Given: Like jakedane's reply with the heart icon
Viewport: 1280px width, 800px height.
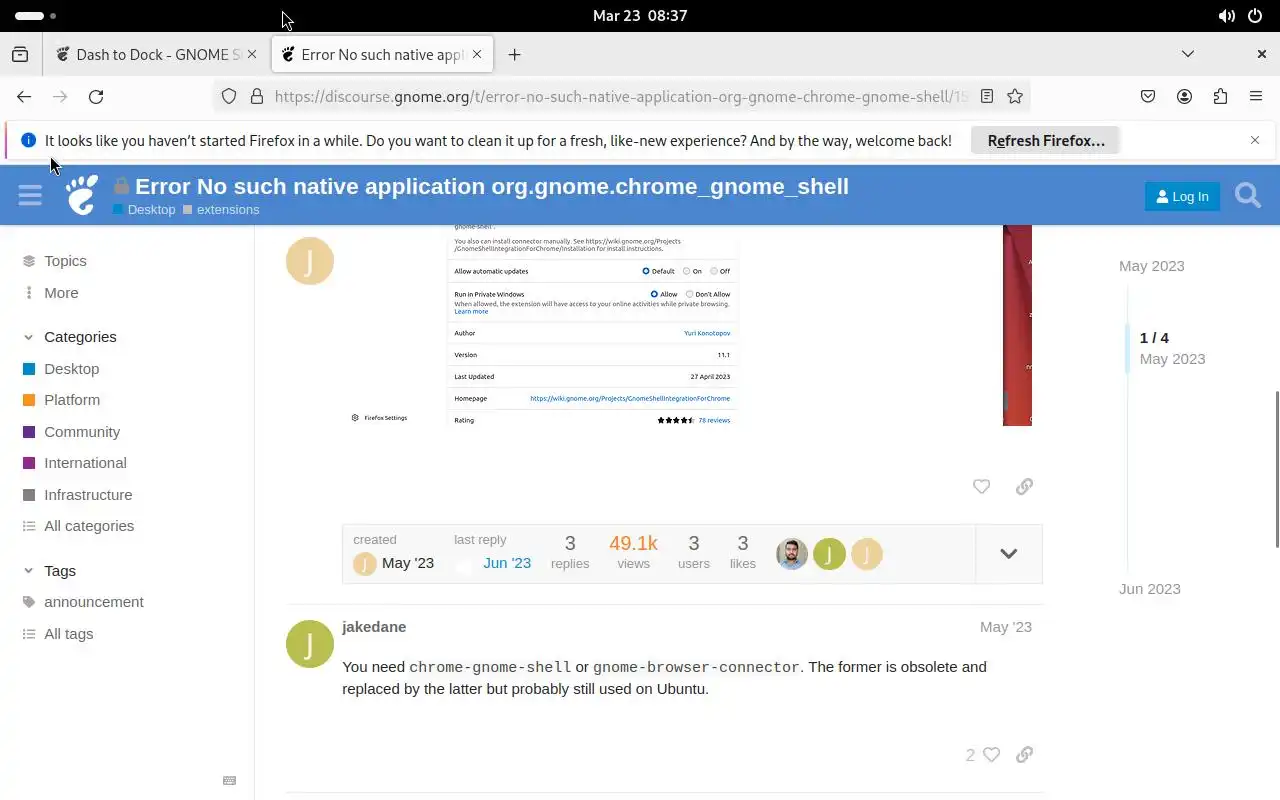Looking at the screenshot, I should [991, 755].
